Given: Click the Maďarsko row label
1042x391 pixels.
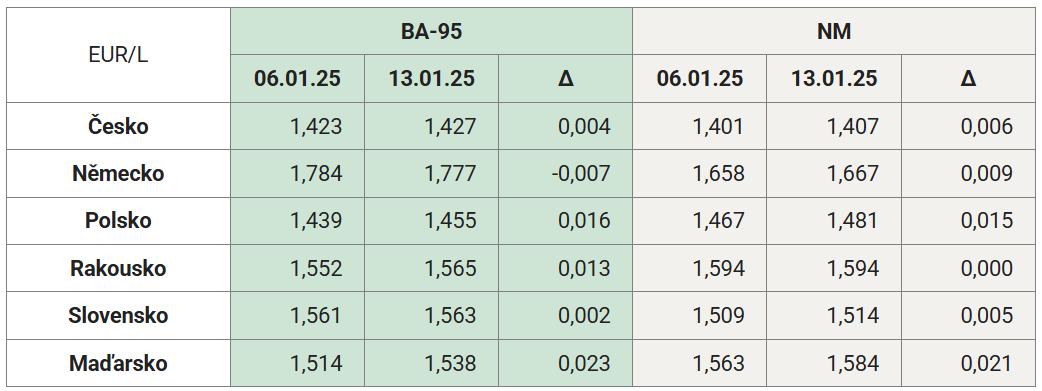Looking at the screenshot, I should click(x=118, y=363).
